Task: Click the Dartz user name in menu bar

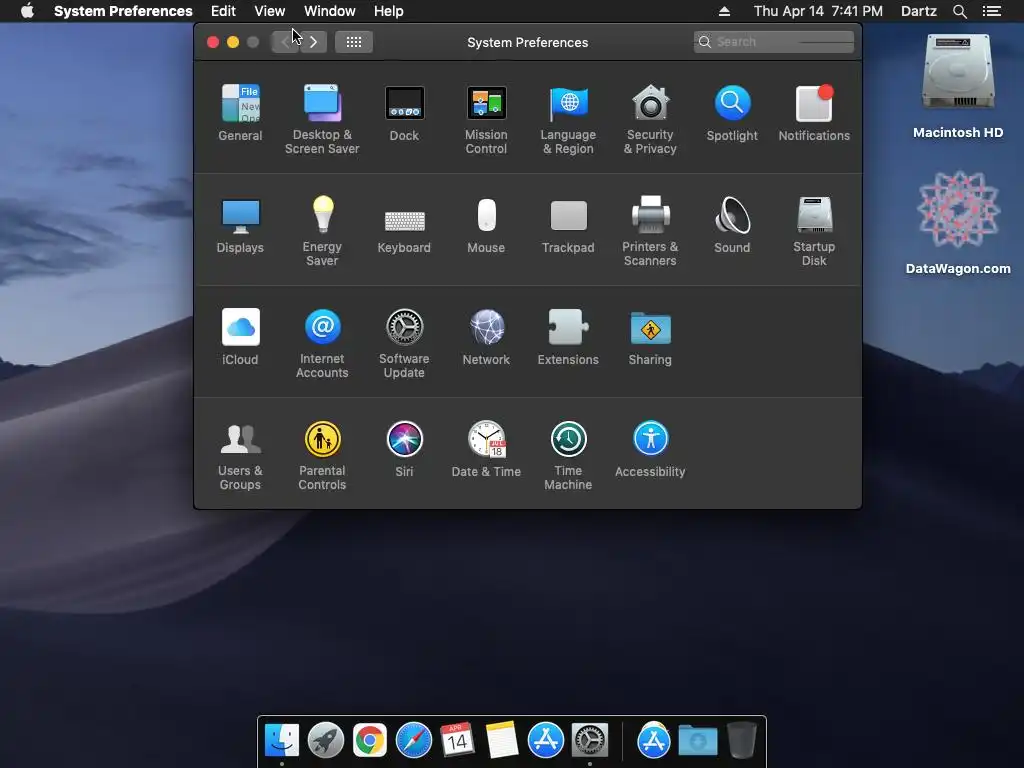Action: tap(919, 11)
